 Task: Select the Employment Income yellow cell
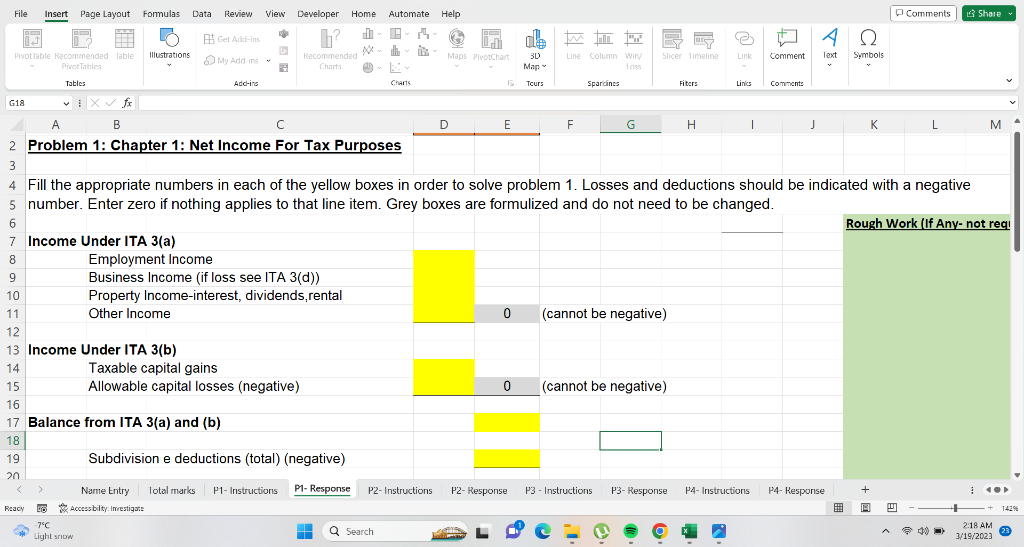click(x=444, y=259)
